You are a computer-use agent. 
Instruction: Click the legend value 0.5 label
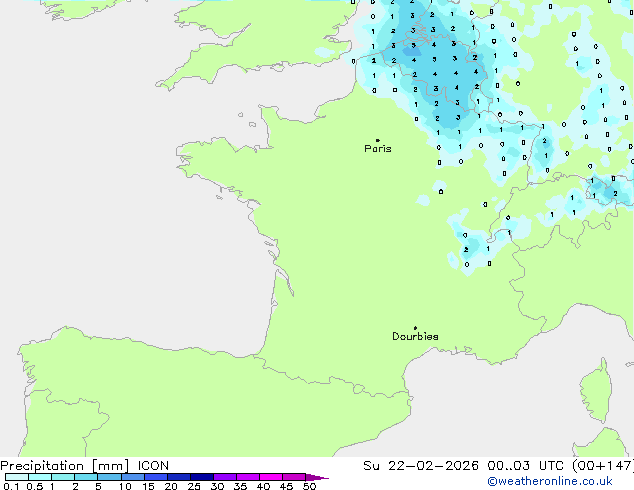(x=35, y=486)
